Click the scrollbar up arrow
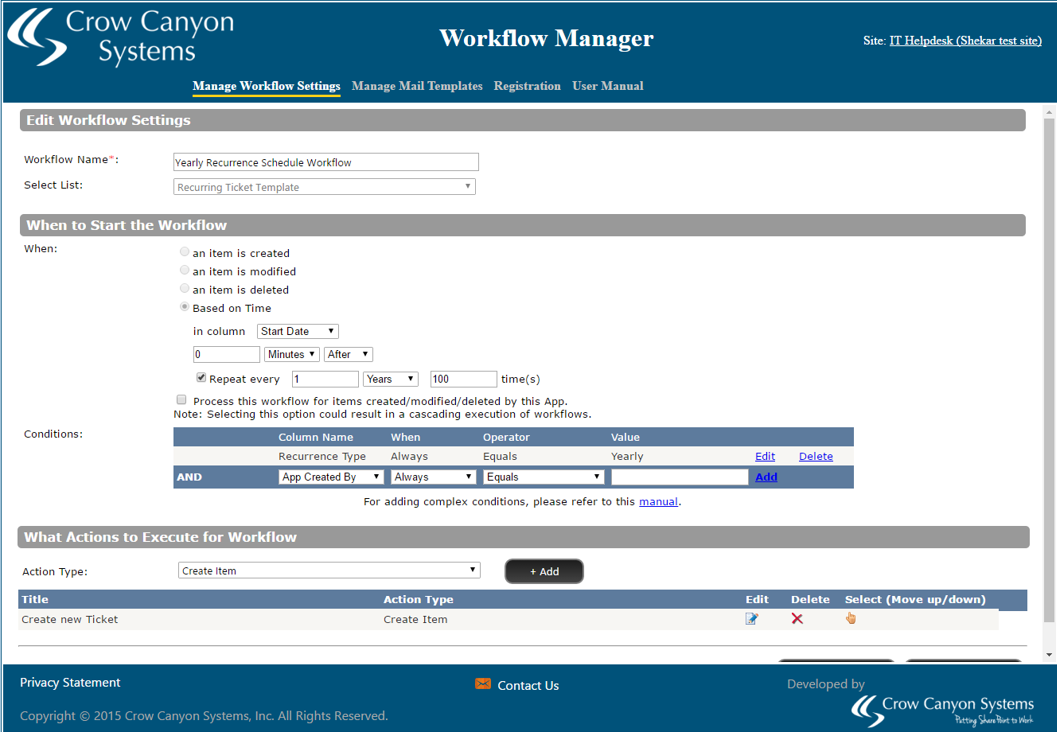This screenshot has height=732, width=1057. [x=1048, y=111]
